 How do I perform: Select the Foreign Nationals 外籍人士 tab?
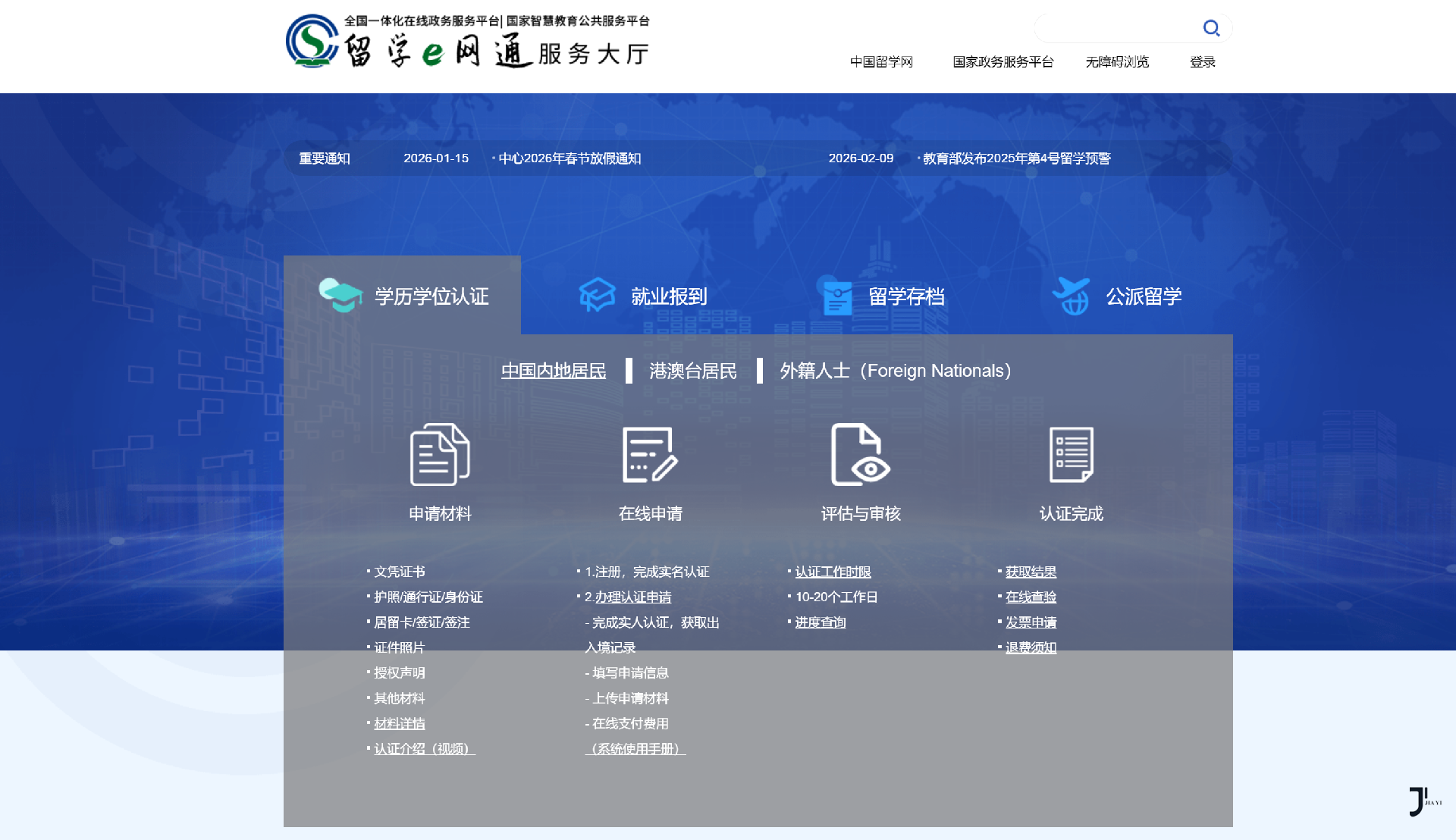pyautogui.click(x=893, y=371)
